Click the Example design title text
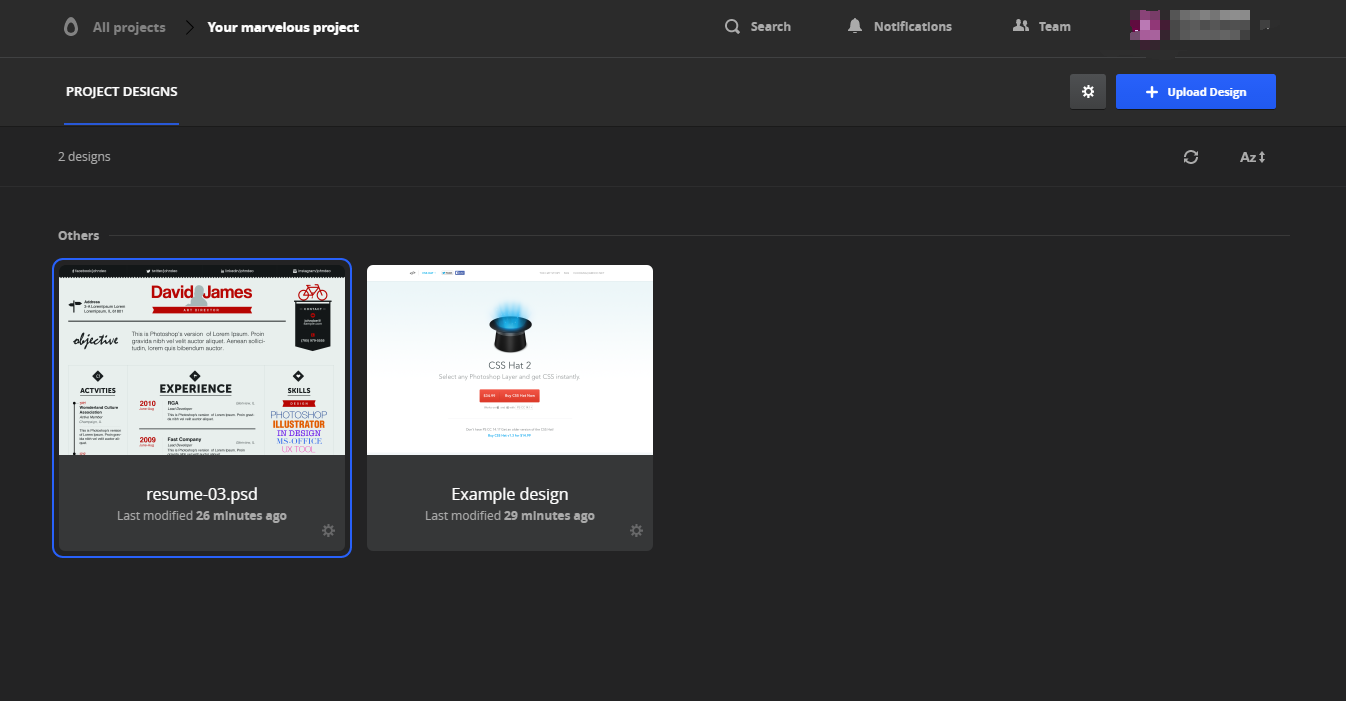 (510, 494)
